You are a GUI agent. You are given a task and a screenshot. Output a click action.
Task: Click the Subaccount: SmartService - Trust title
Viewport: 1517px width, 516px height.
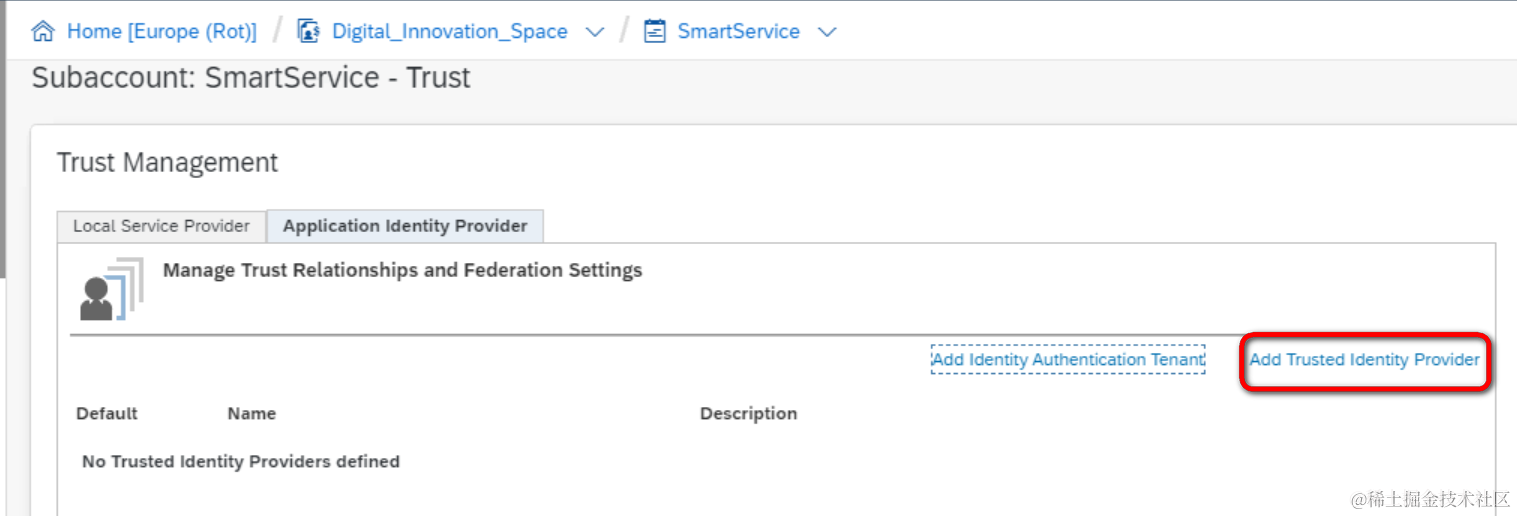point(251,78)
